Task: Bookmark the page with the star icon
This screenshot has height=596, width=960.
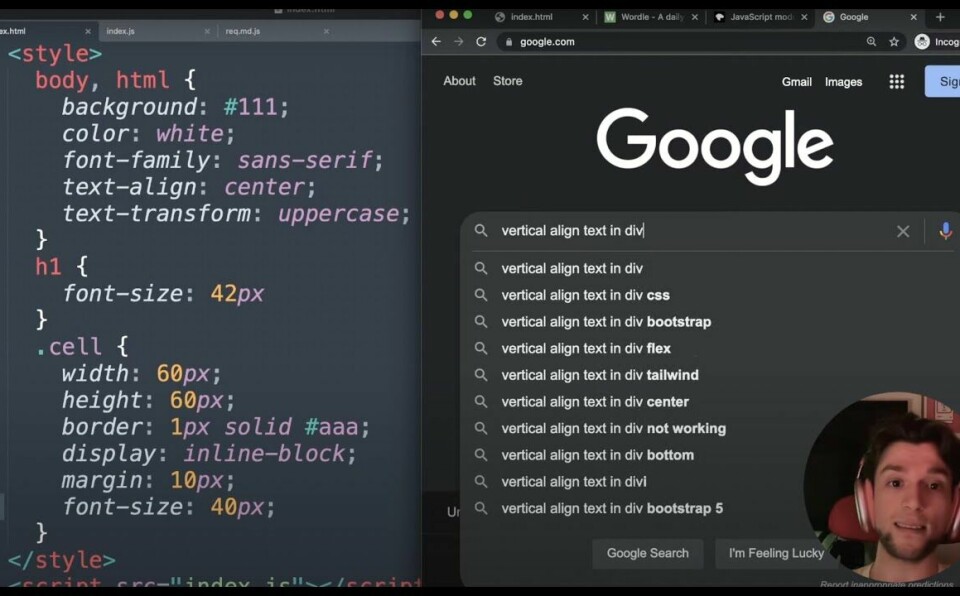Action: pyautogui.click(x=894, y=42)
